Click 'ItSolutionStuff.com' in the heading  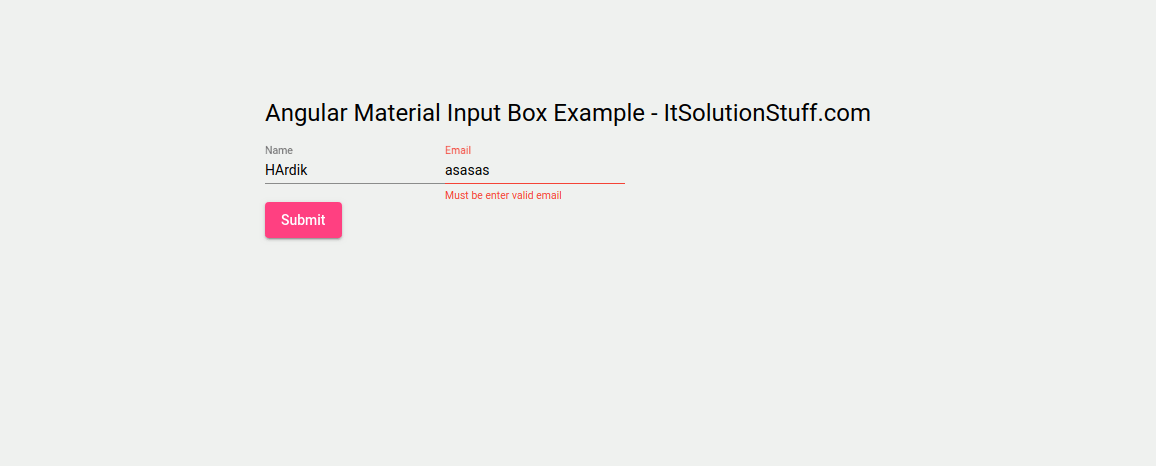tap(767, 113)
